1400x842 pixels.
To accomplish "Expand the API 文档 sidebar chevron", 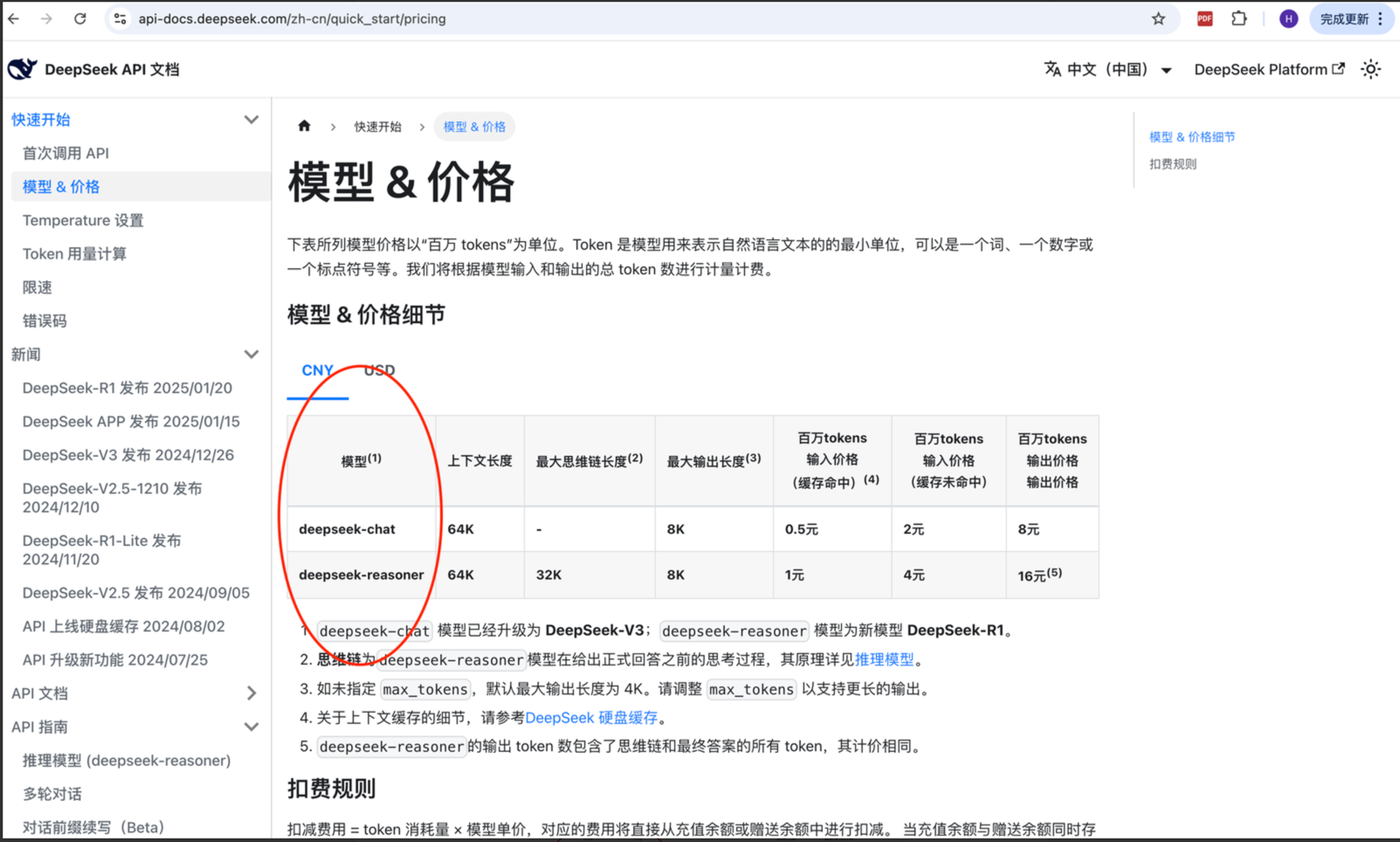I will (x=252, y=694).
